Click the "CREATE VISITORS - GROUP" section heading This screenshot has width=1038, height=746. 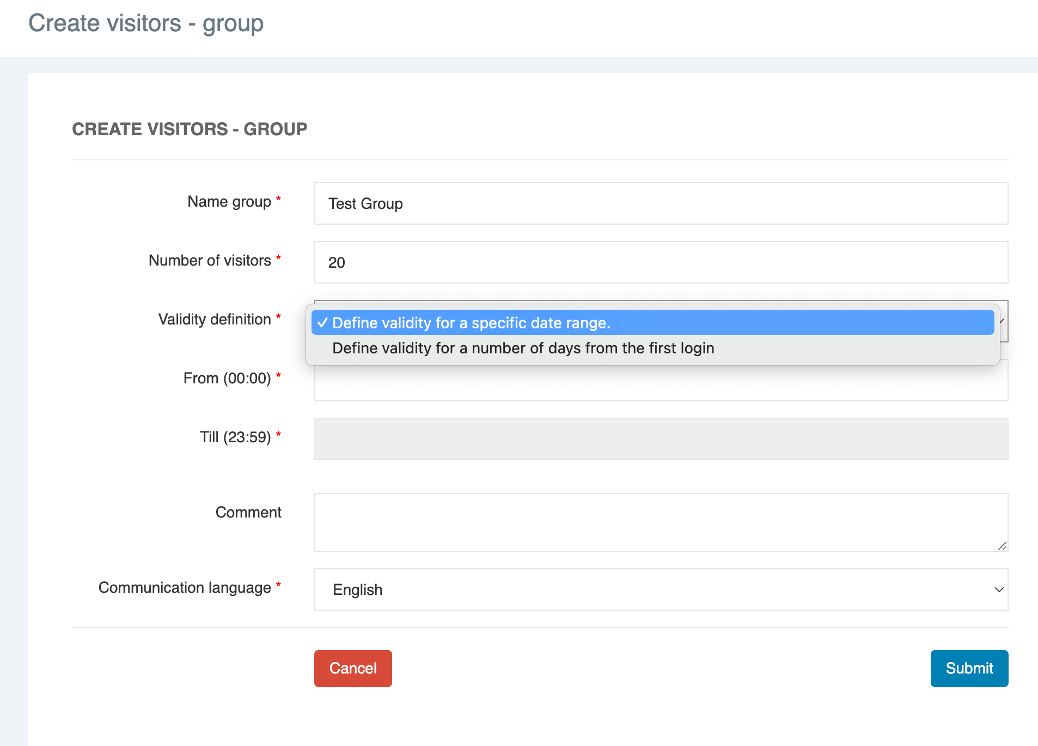[189, 129]
